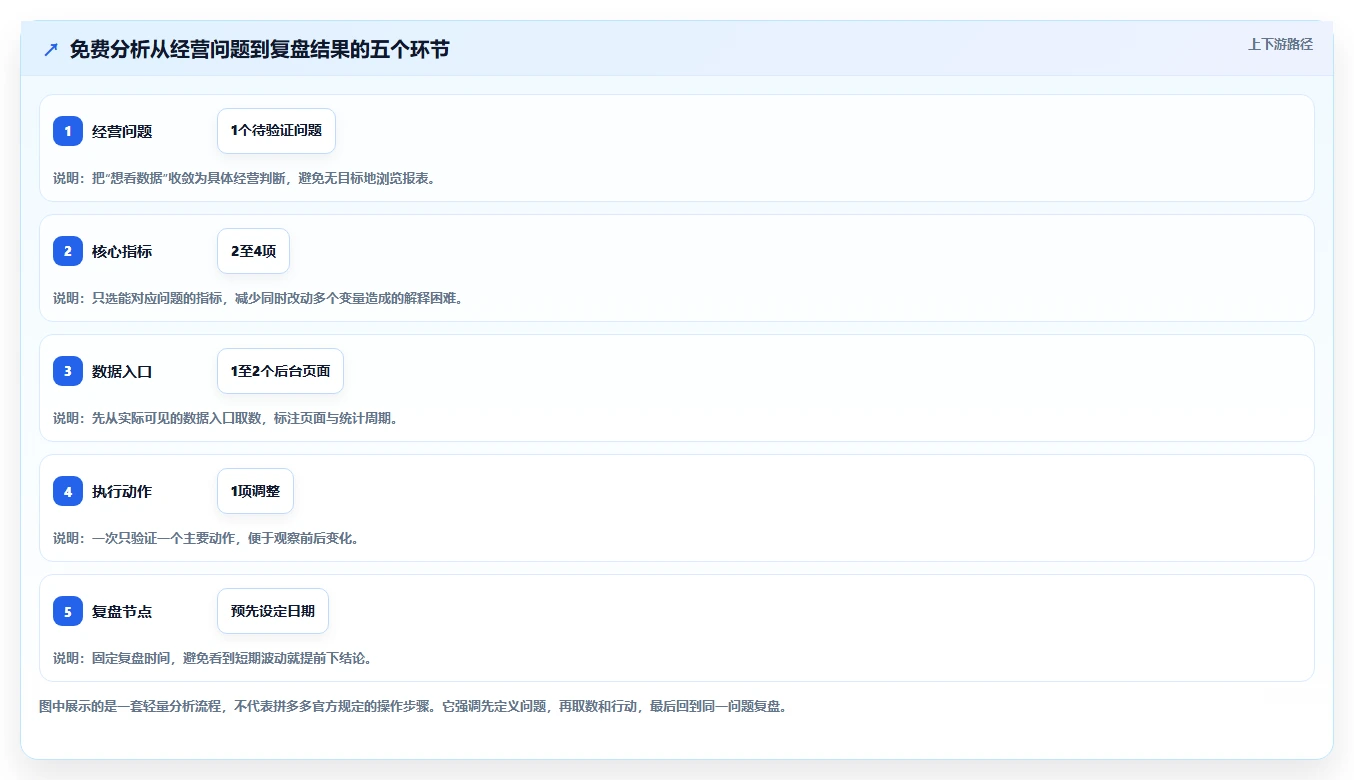Viewport: 1354px width, 780px height.
Task: Click the footnote starting 图中展示的是一套轻量分析流程
Action: (x=413, y=706)
